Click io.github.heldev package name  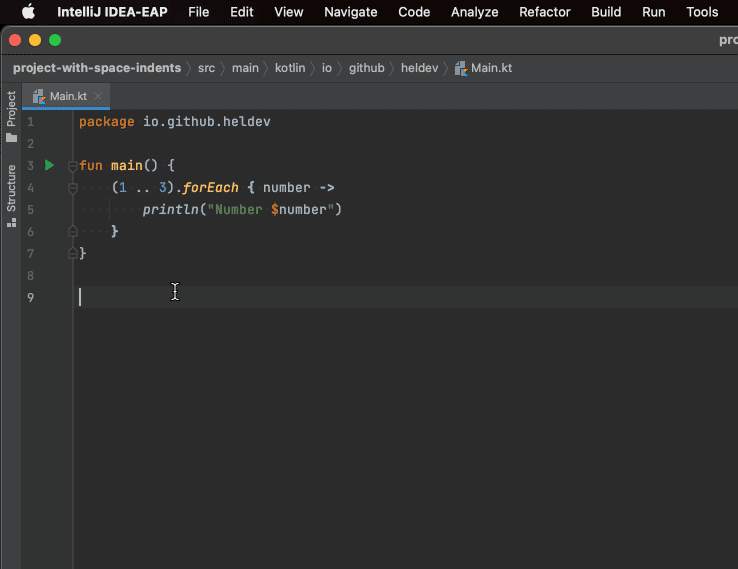tap(207, 121)
